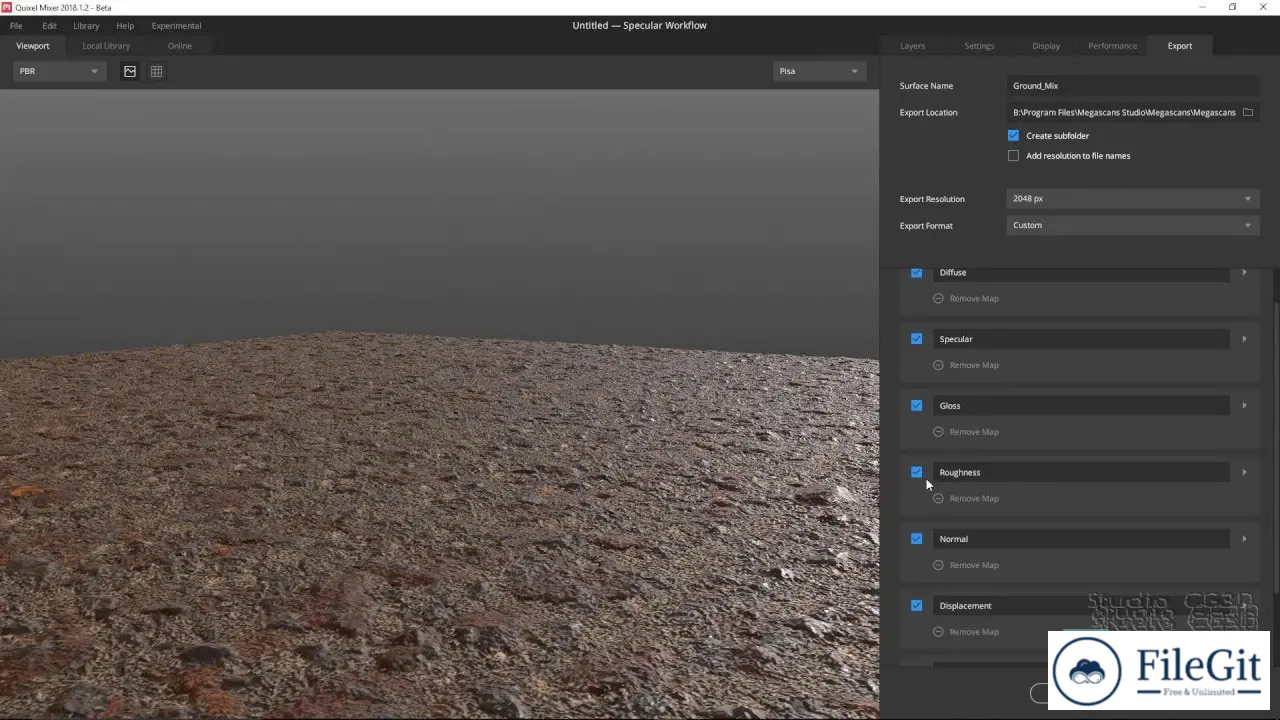Open the File menu

(16, 25)
